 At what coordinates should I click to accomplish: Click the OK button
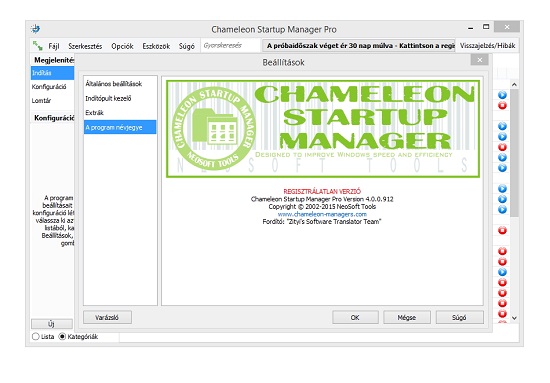355,317
